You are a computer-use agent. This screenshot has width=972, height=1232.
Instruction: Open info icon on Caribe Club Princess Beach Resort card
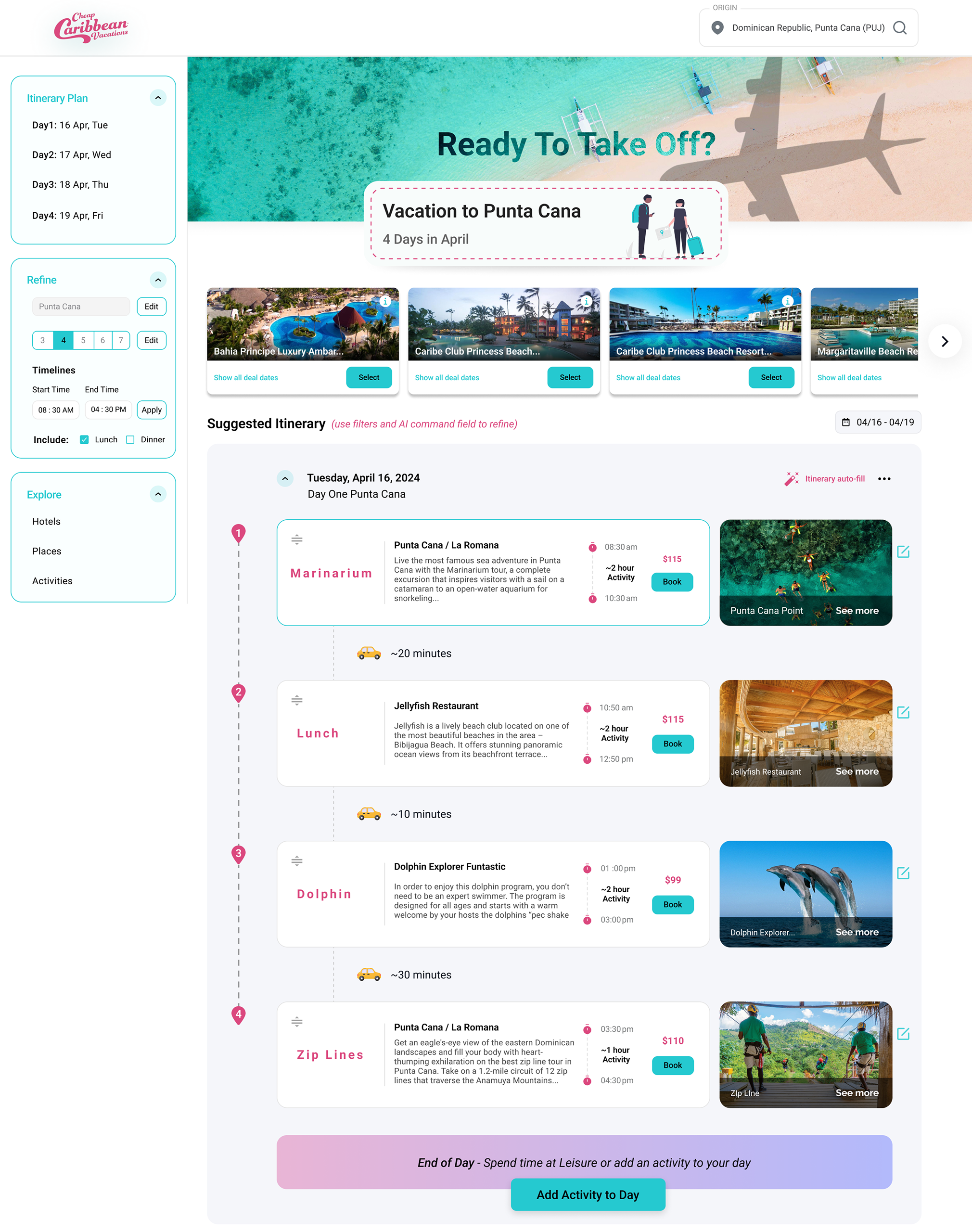pyautogui.click(x=788, y=301)
